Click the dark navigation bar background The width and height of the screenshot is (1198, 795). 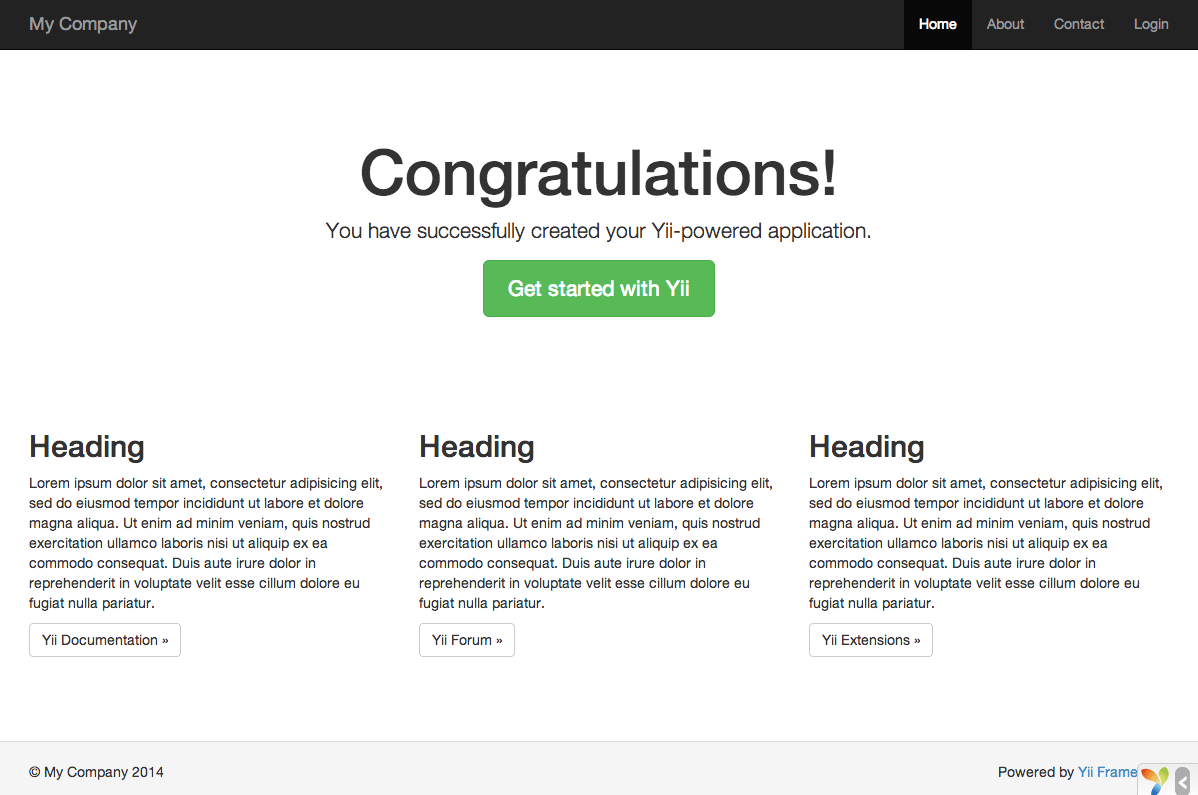click(500, 24)
